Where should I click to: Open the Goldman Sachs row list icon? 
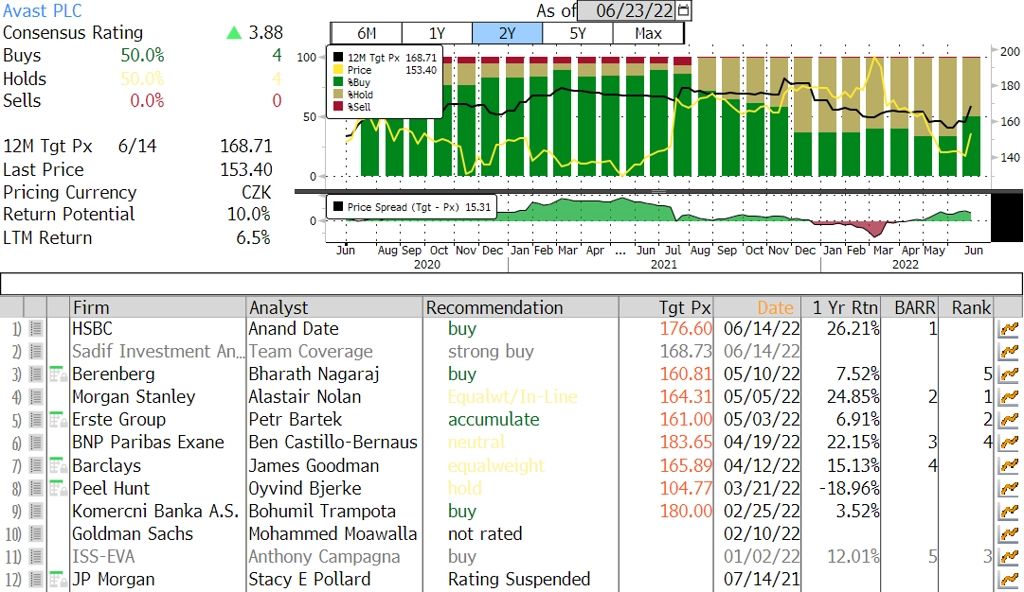pyautogui.click(x=36, y=534)
